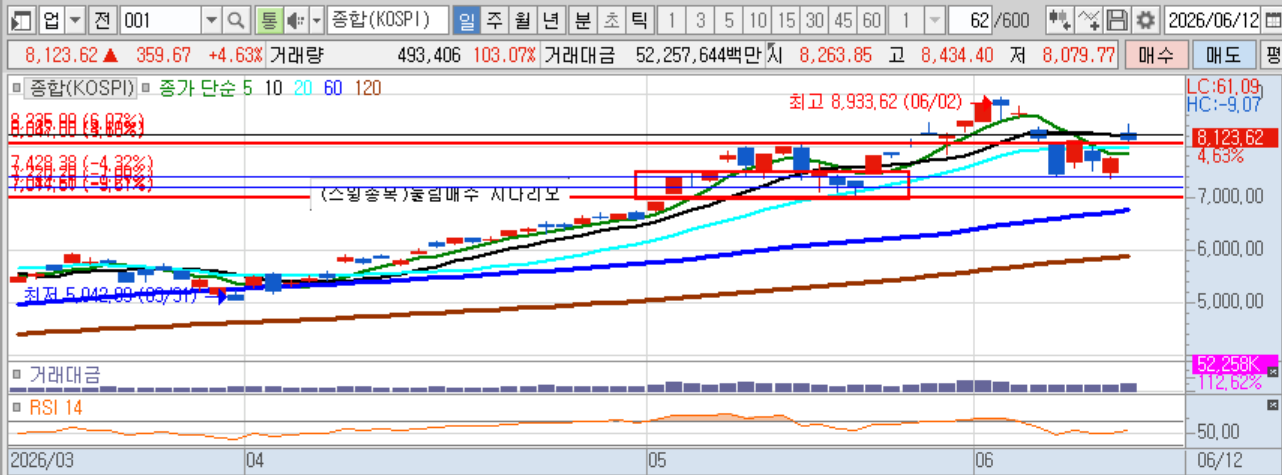
Task: Click the blue 매도 sell button
Action: [1224, 55]
